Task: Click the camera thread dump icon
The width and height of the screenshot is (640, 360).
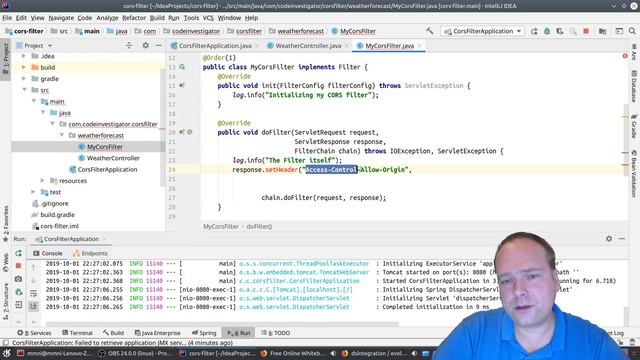Action: pos(18,279)
